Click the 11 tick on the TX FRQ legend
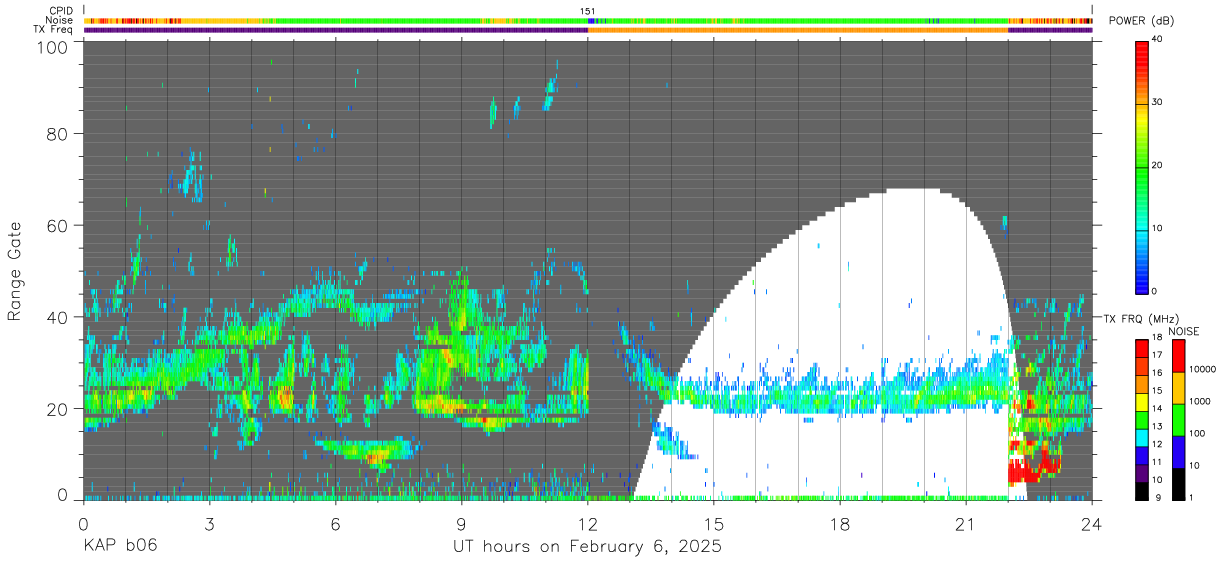This screenshot has height=567, width=1228. pyautogui.click(x=1157, y=462)
